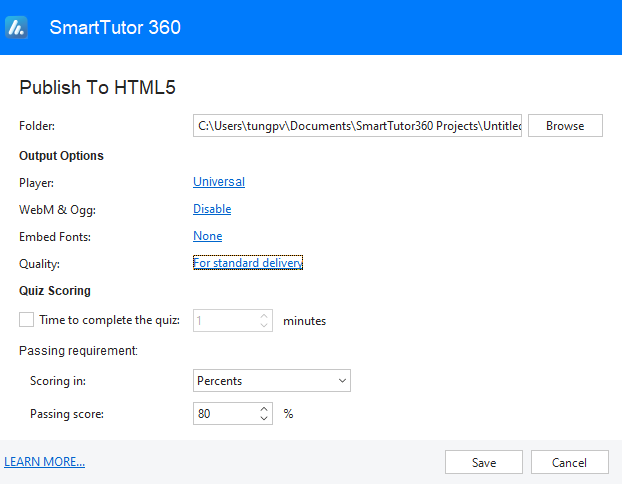Image resolution: width=622 pixels, height=484 pixels.
Task: Open the Embed Fonts None link
Action: [x=207, y=236]
